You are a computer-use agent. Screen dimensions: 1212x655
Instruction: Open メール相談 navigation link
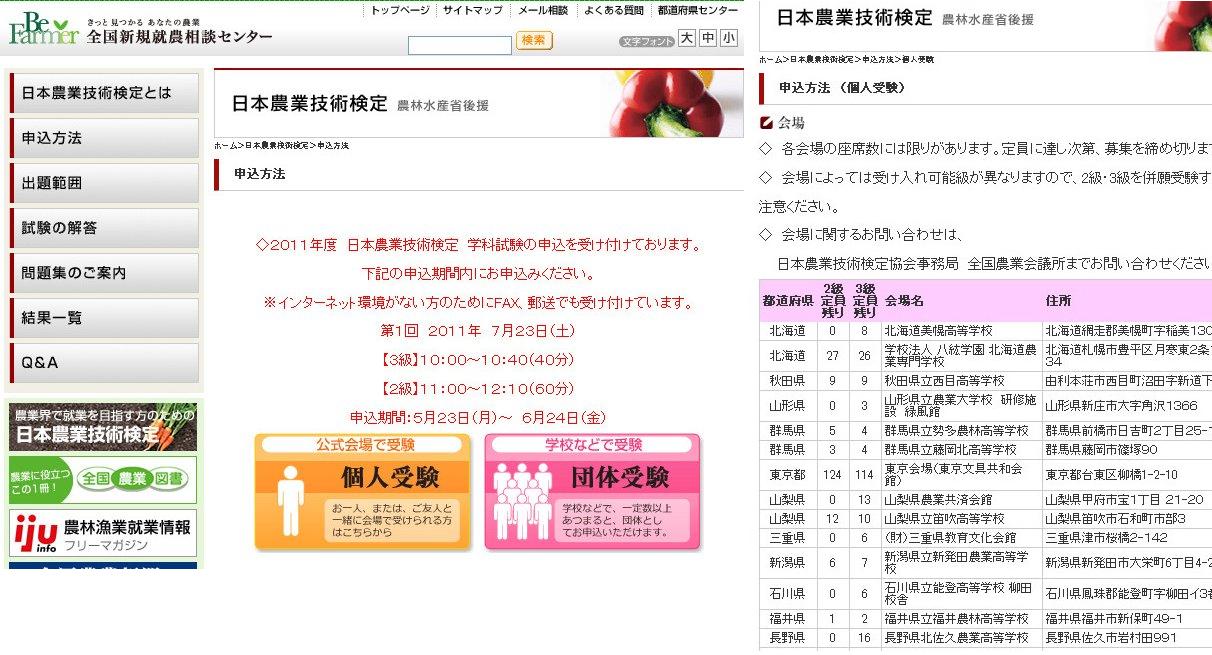click(543, 10)
